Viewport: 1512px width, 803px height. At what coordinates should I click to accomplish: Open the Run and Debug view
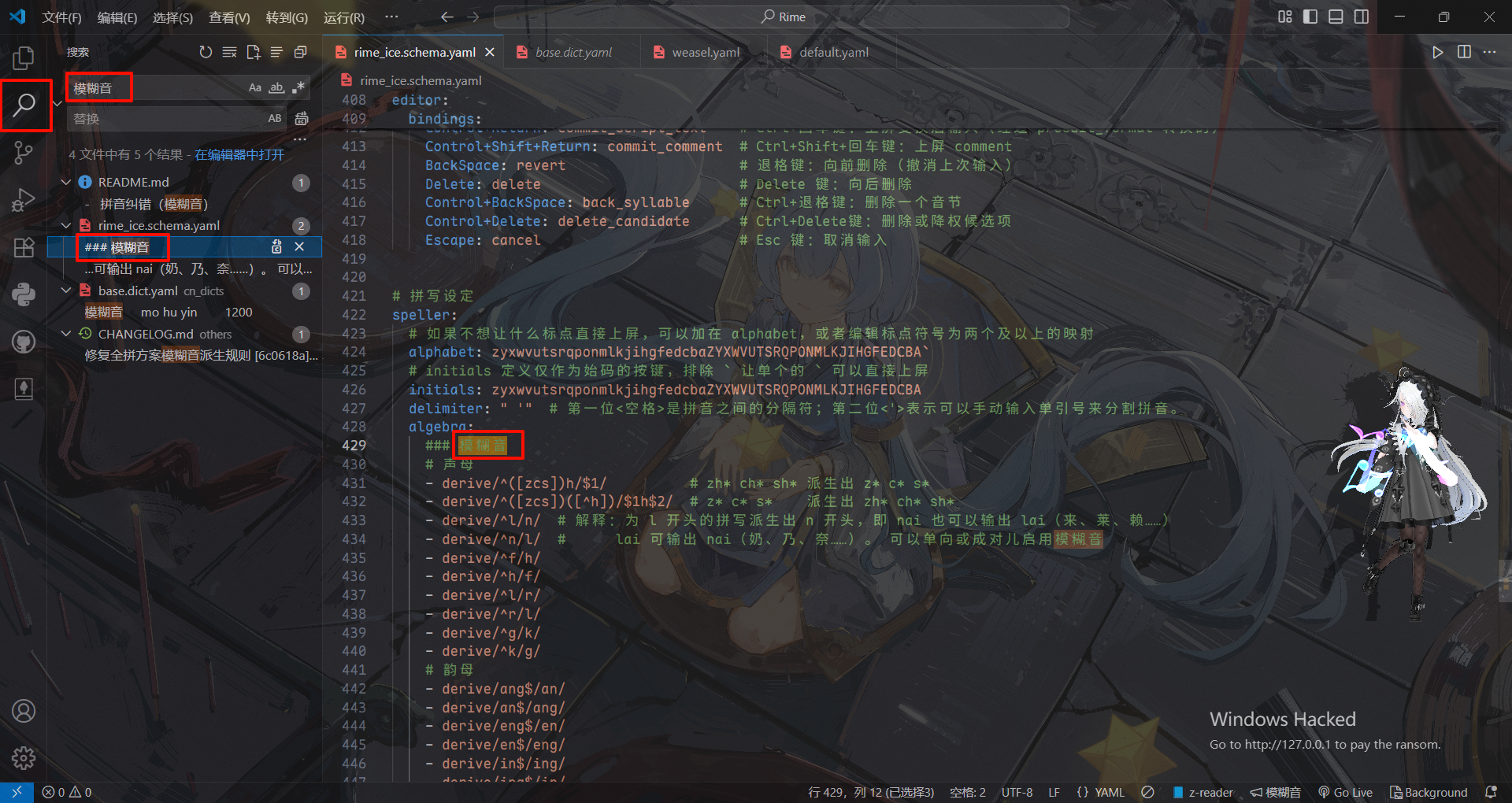(x=24, y=200)
